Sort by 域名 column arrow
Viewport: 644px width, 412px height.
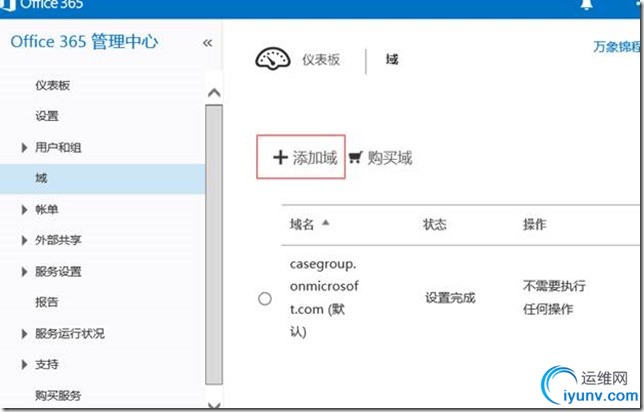326,223
